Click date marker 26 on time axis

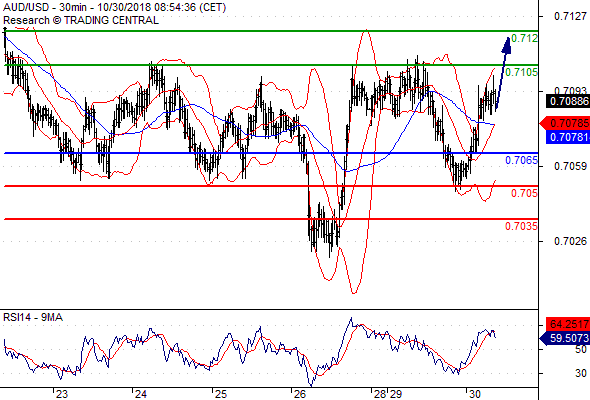[299, 394]
